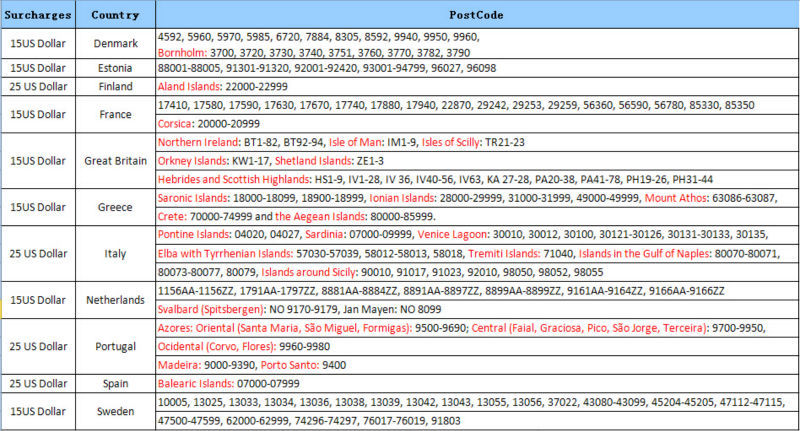Click the Netherlands country cell
The image size is (800, 431).
[x=114, y=299]
